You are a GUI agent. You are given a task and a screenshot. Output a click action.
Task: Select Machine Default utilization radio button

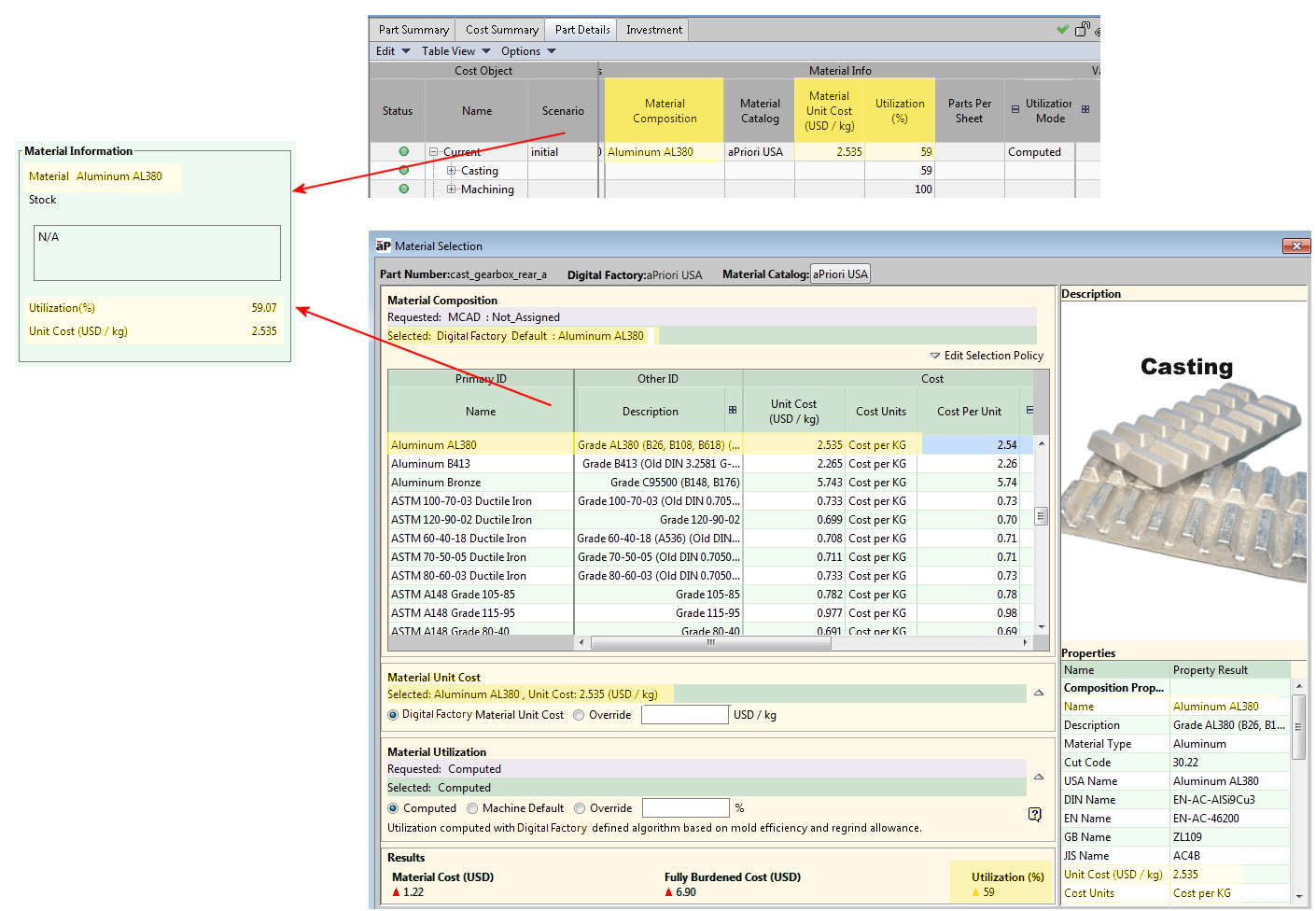coord(472,808)
